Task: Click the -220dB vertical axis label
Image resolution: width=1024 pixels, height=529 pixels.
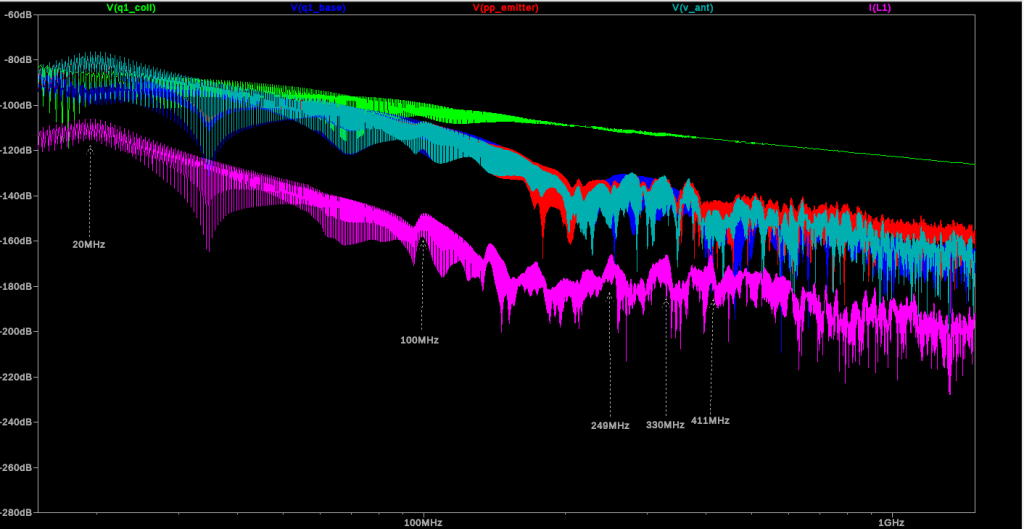Action: pos(16,377)
